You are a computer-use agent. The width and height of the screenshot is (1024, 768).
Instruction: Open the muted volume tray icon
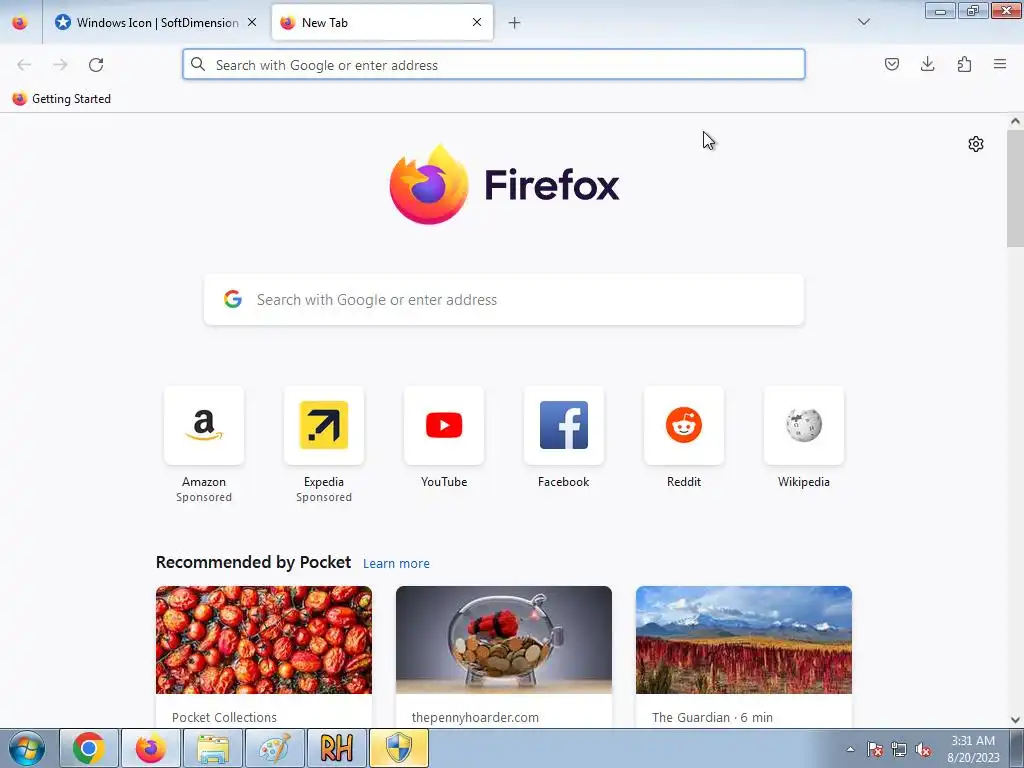[x=923, y=749]
